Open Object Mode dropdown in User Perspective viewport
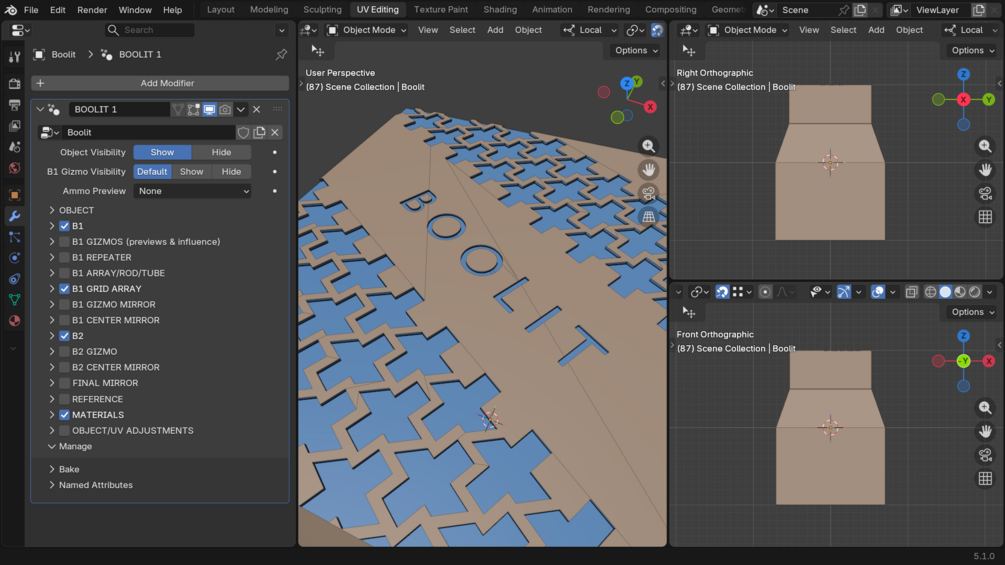This screenshot has height=565, width=1005. tap(367, 30)
